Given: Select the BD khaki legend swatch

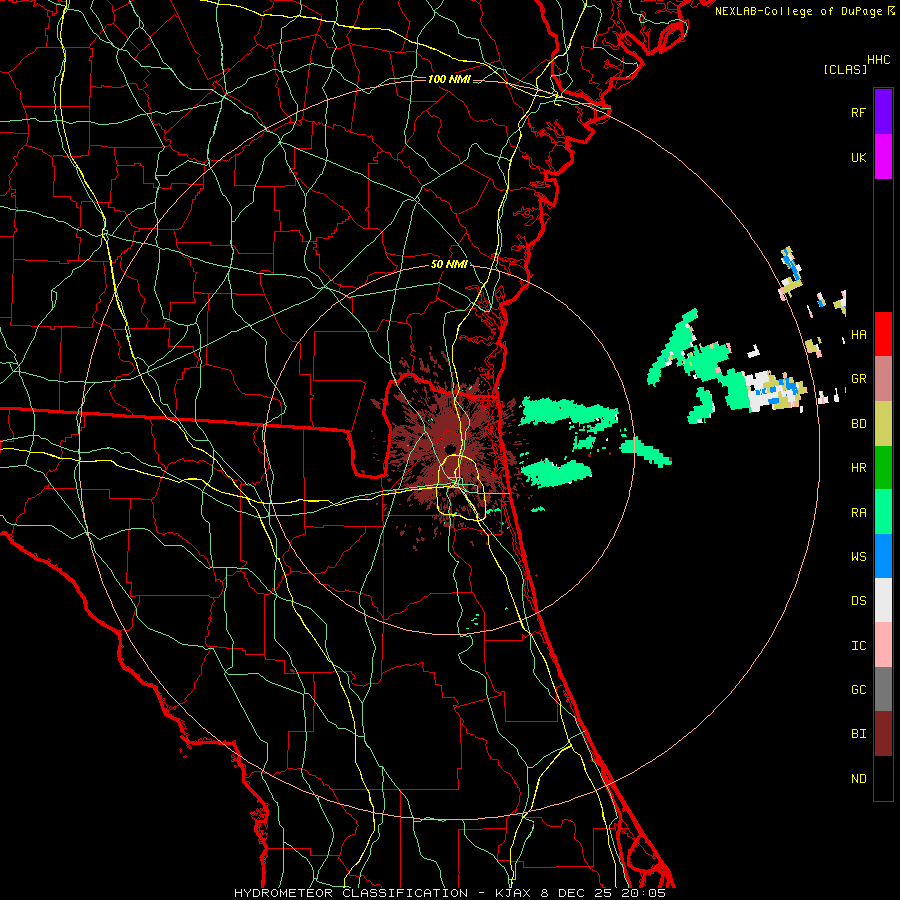Looking at the screenshot, I should 883,424.
